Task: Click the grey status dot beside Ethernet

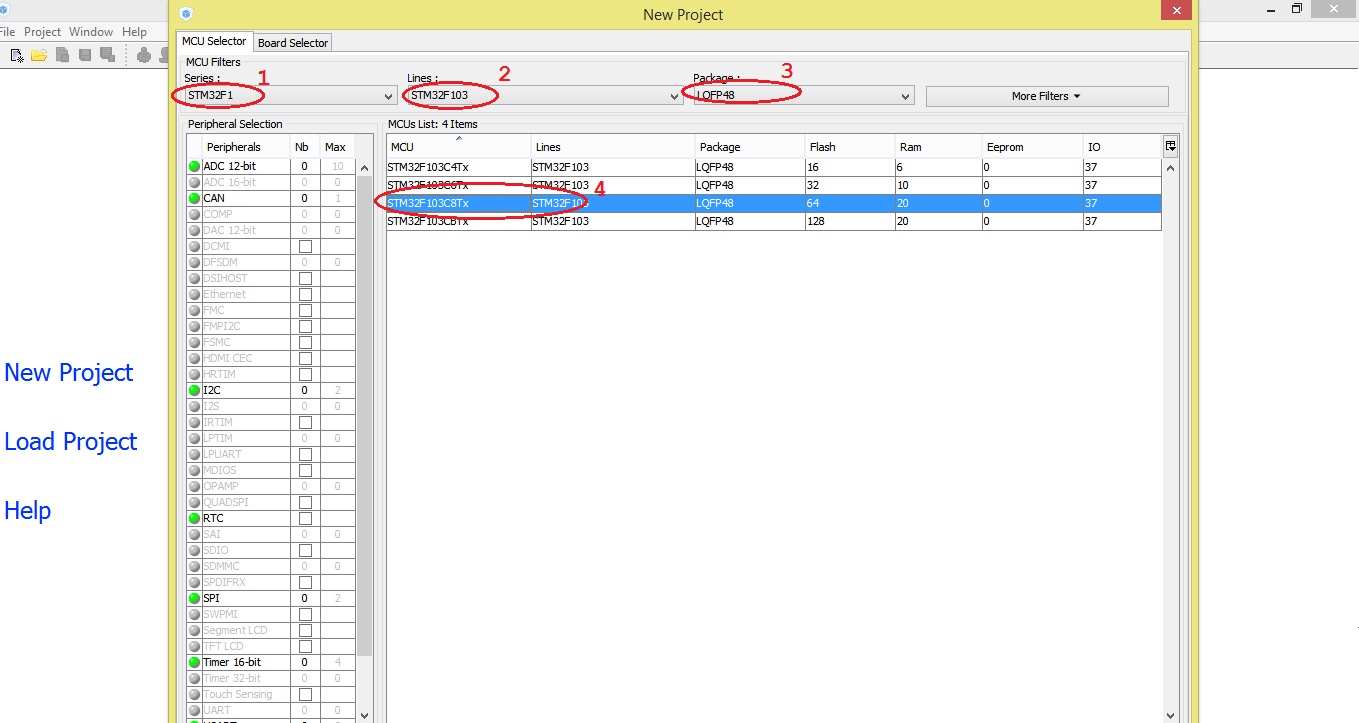Action: [x=194, y=294]
